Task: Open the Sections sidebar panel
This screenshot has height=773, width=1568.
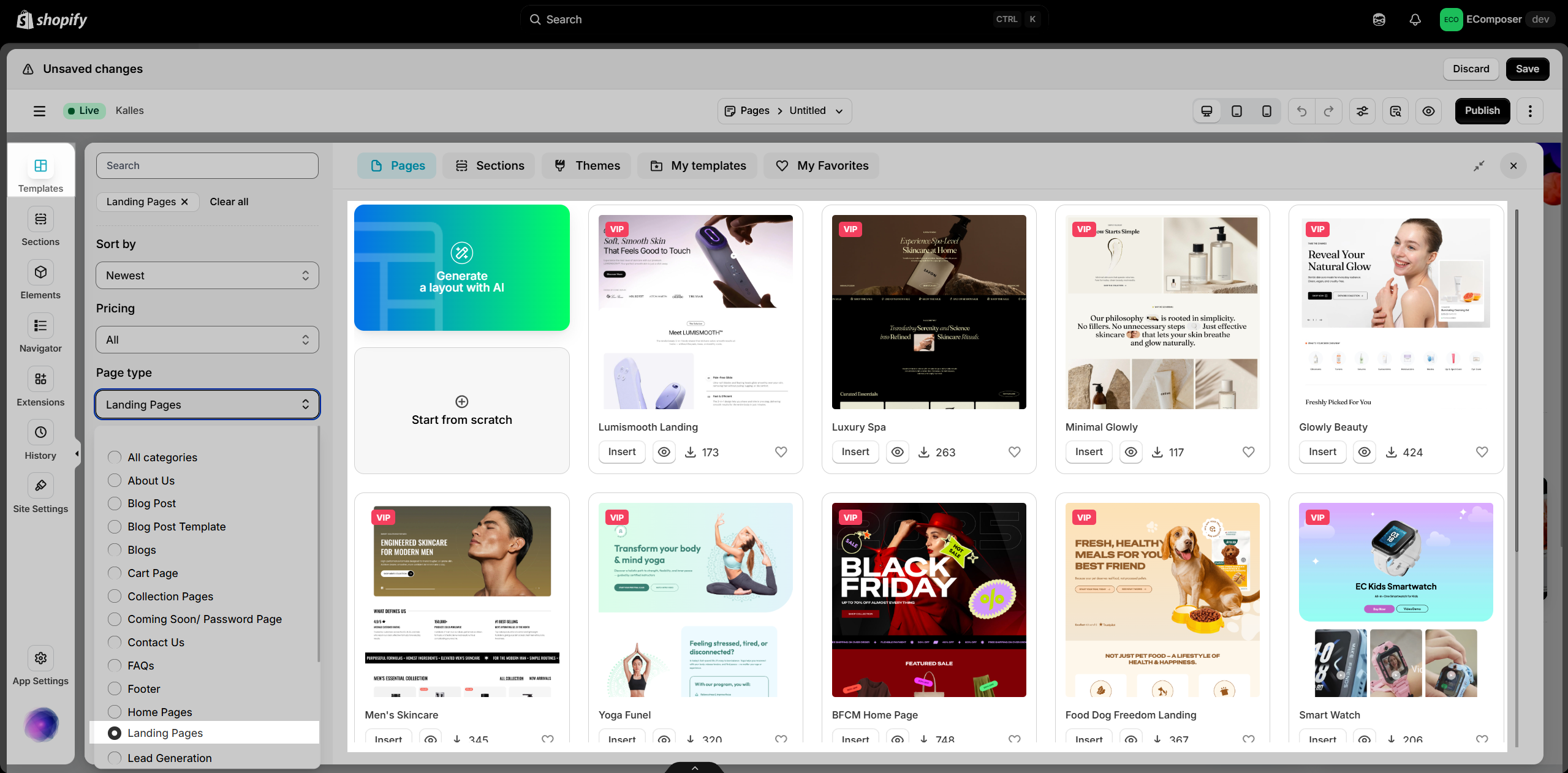Action: pyautogui.click(x=40, y=227)
